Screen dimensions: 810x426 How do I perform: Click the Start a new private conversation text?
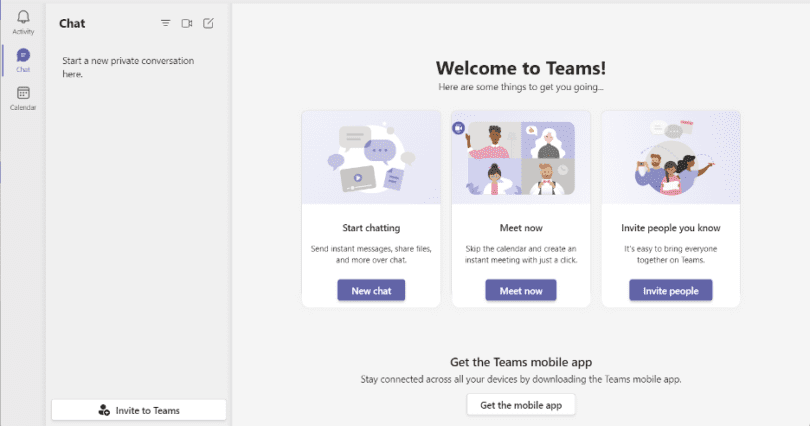click(128, 67)
